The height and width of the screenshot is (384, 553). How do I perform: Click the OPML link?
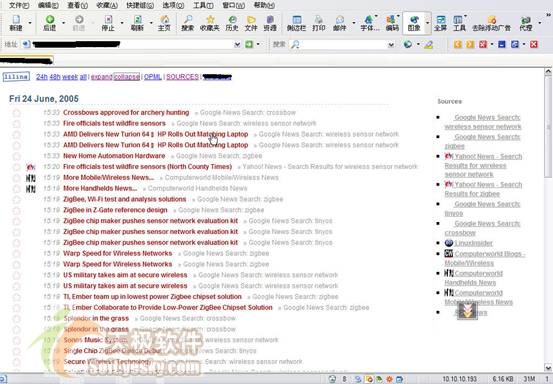tap(153, 77)
